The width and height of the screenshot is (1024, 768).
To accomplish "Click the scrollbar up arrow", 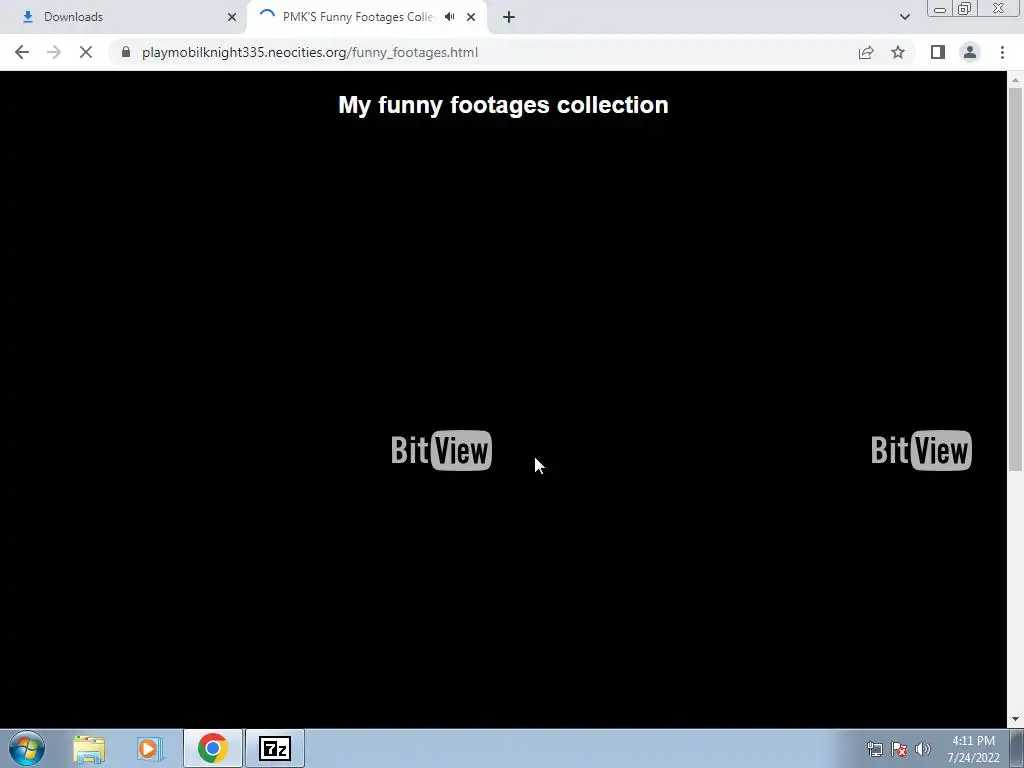I will (x=1015, y=80).
